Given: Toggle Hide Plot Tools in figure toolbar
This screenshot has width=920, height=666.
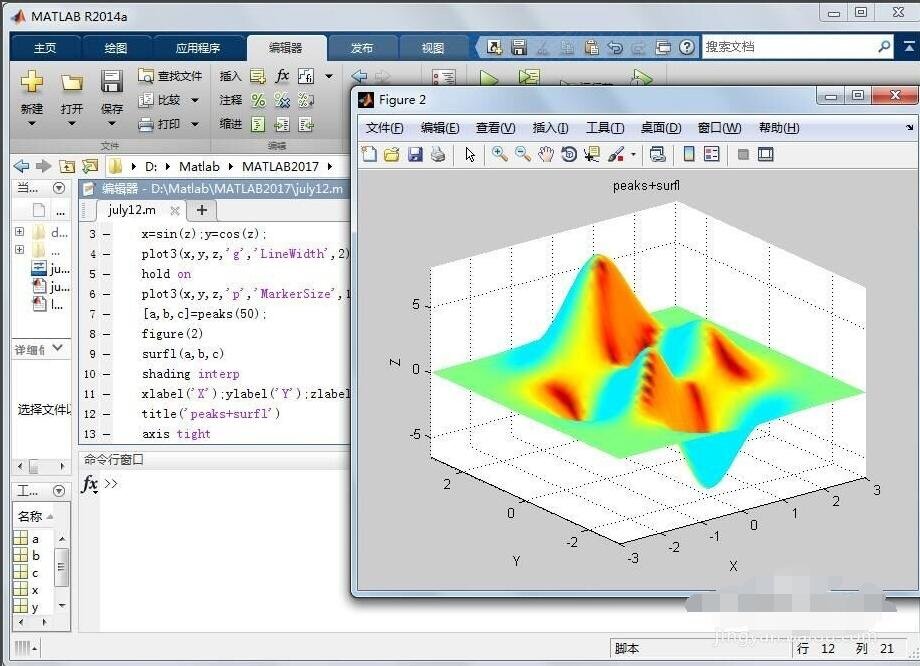Looking at the screenshot, I should tap(743, 154).
